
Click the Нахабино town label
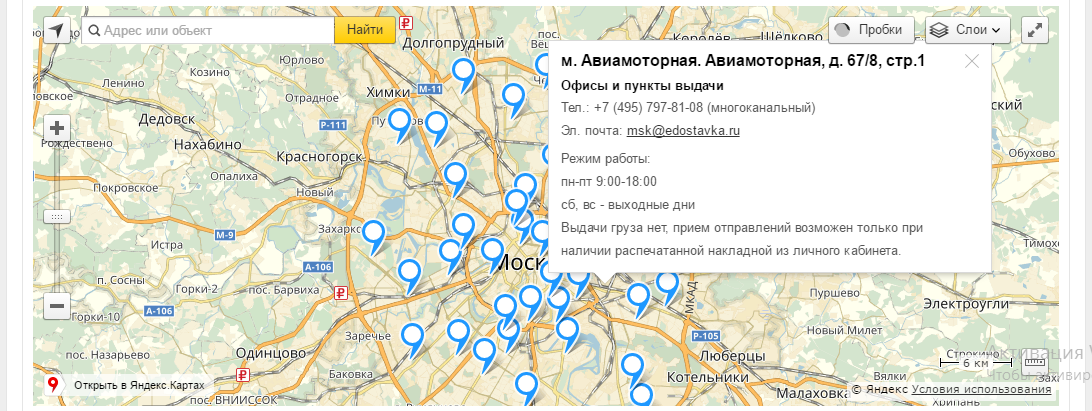click(x=208, y=144)
